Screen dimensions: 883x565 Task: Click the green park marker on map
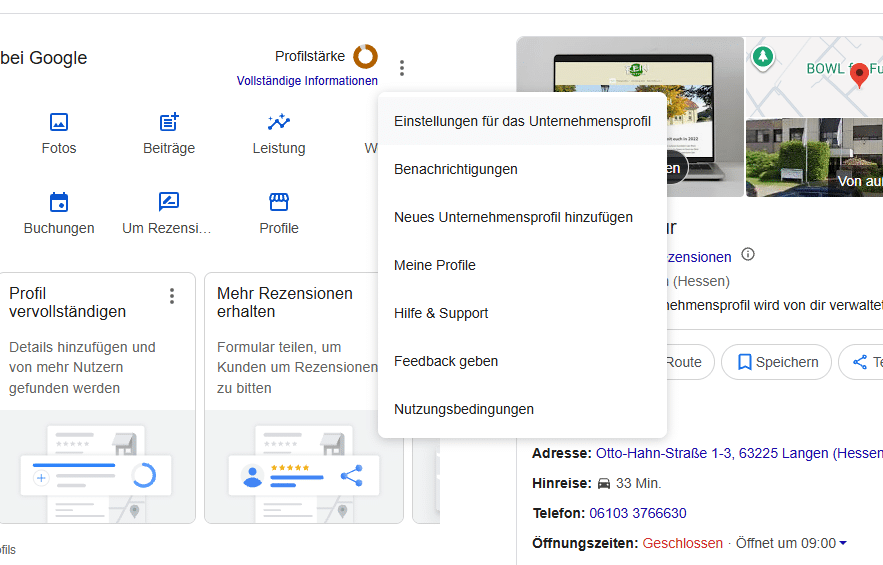(763, 57)
